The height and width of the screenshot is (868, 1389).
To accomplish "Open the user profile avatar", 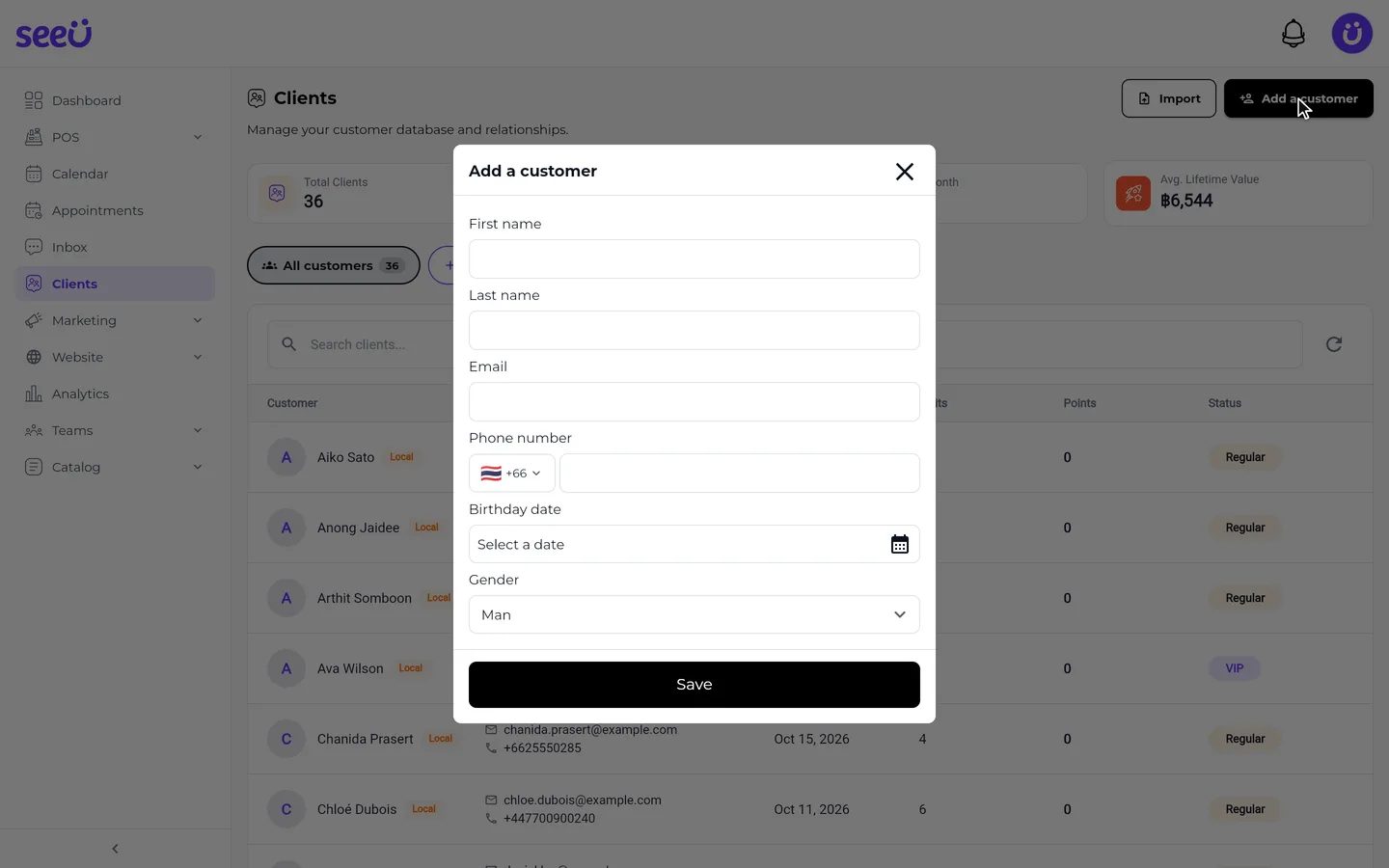I will pos(1352,34).
